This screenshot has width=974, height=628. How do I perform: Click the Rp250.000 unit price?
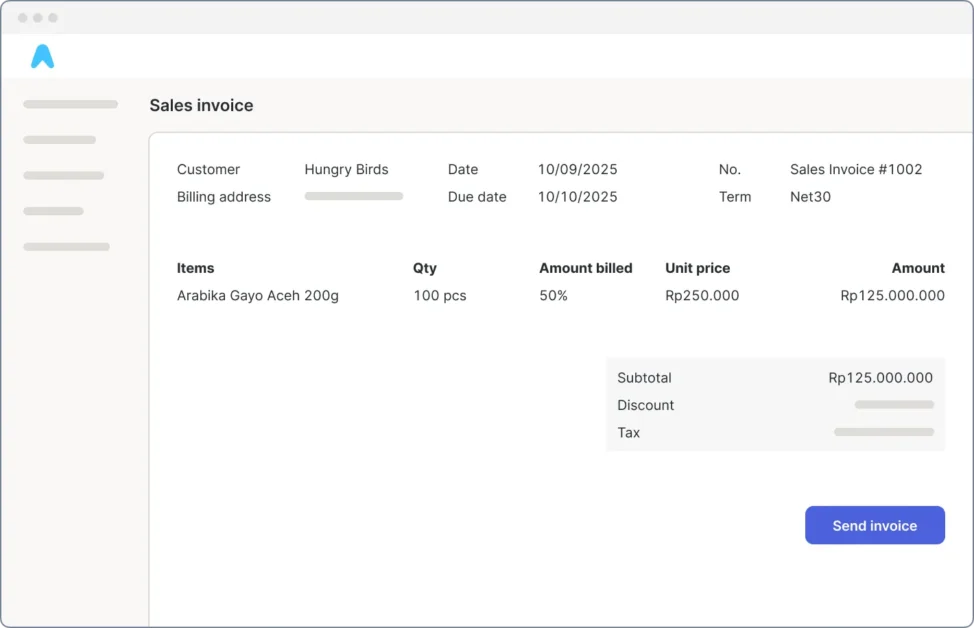(x=702, y=296)
